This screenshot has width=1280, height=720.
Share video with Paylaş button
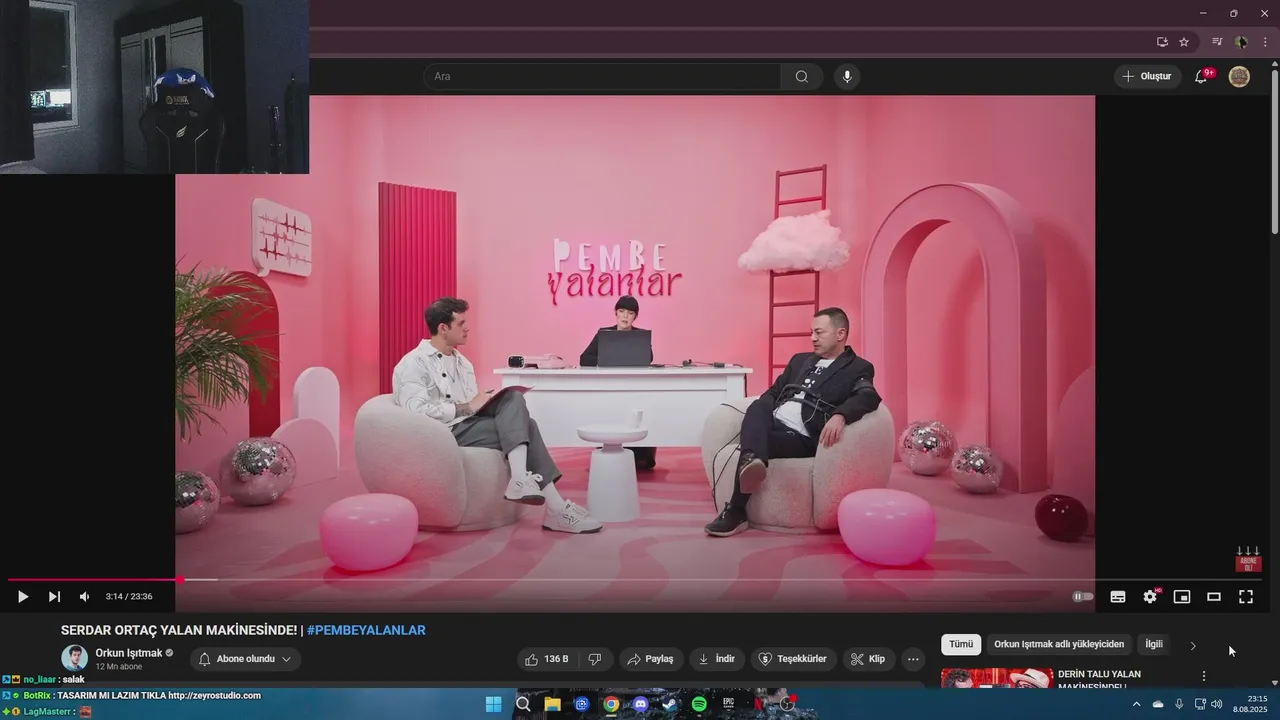coord(651,659)
